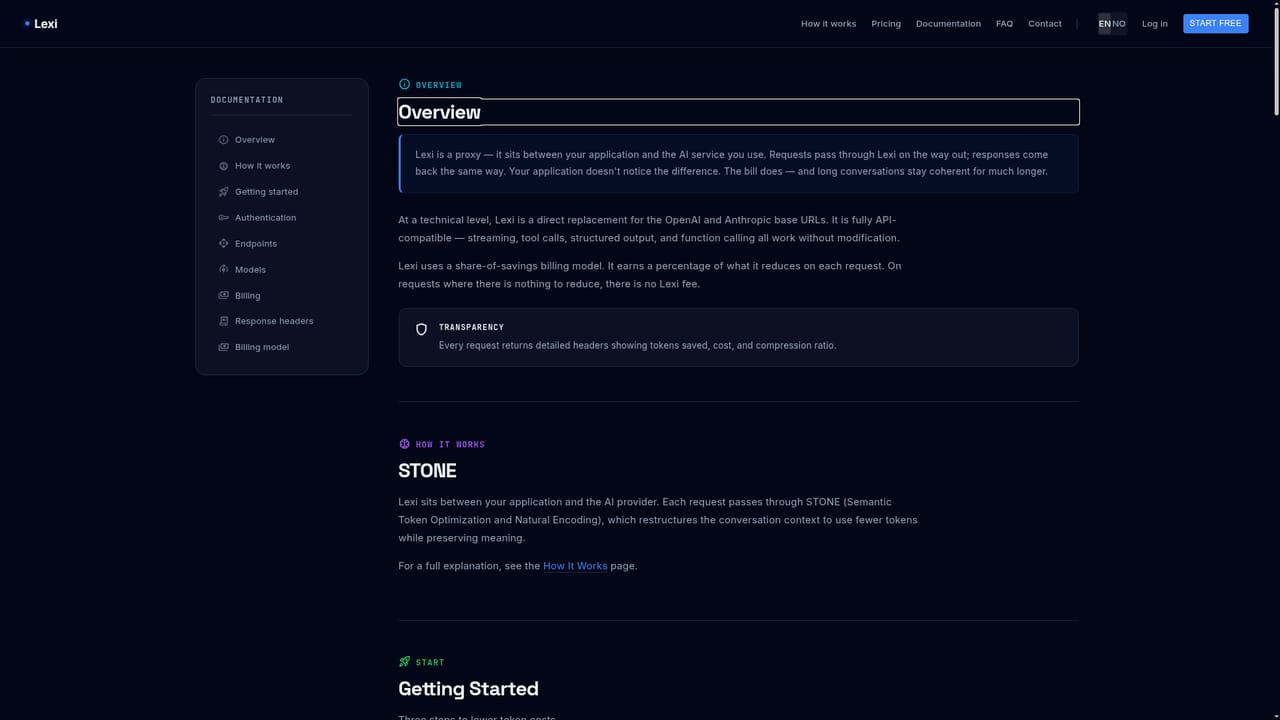Click the Billing icon in sidebar
The image size is (1280, 720).
click(224, 296)
